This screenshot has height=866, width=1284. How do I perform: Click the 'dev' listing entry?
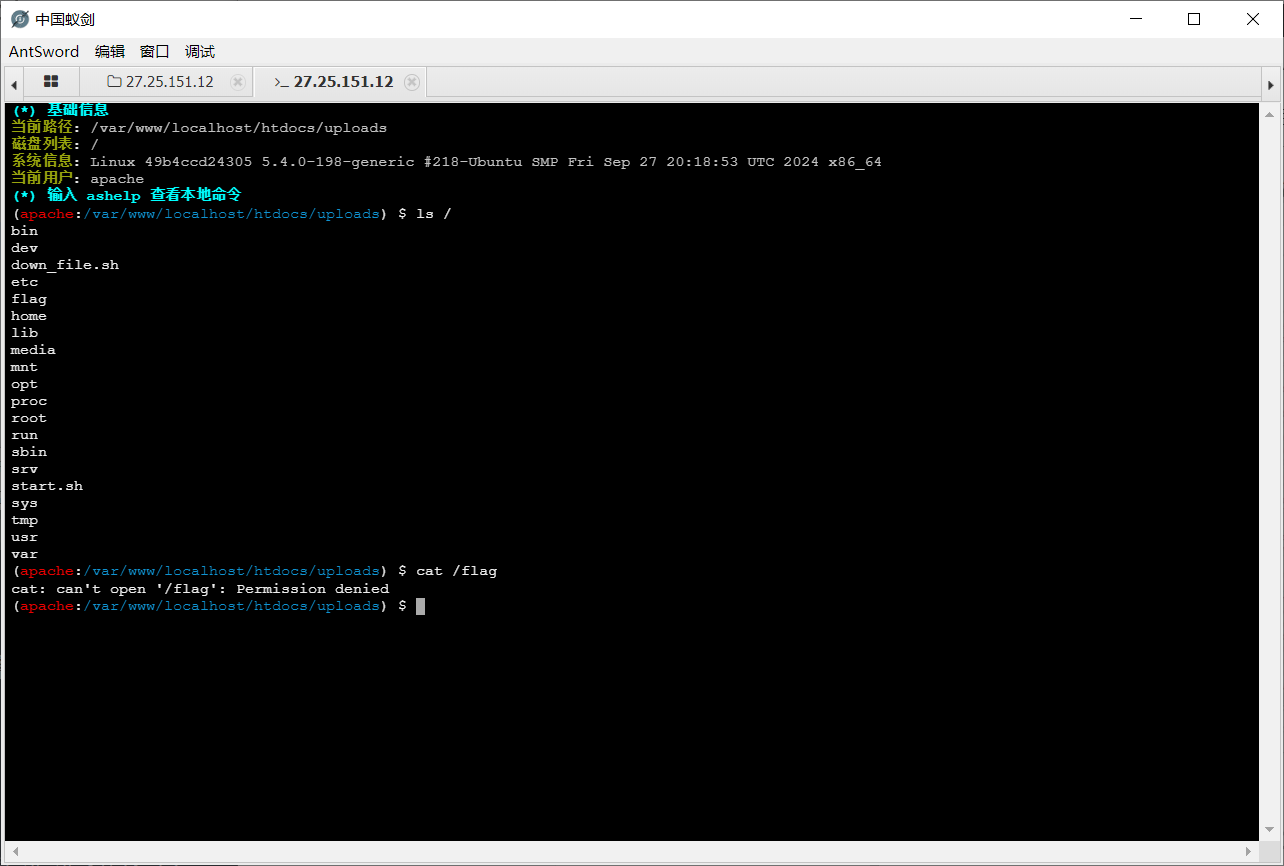click(x=24, y=248)
